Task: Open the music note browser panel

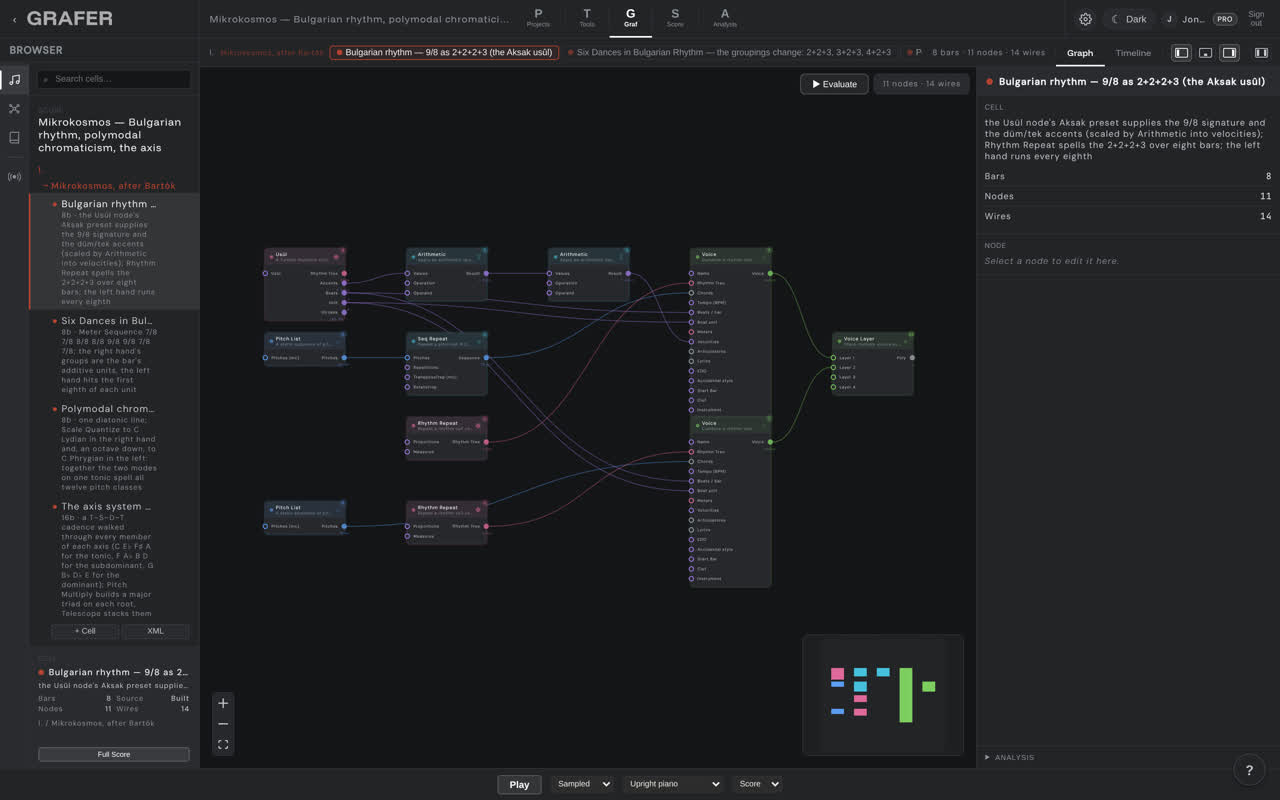Action: pyautogui.click(x=14, y=80)
